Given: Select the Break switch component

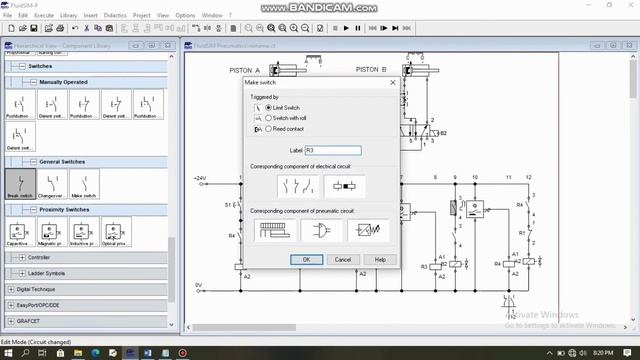Looking at the screenshot, I should (x=20, y=184).
